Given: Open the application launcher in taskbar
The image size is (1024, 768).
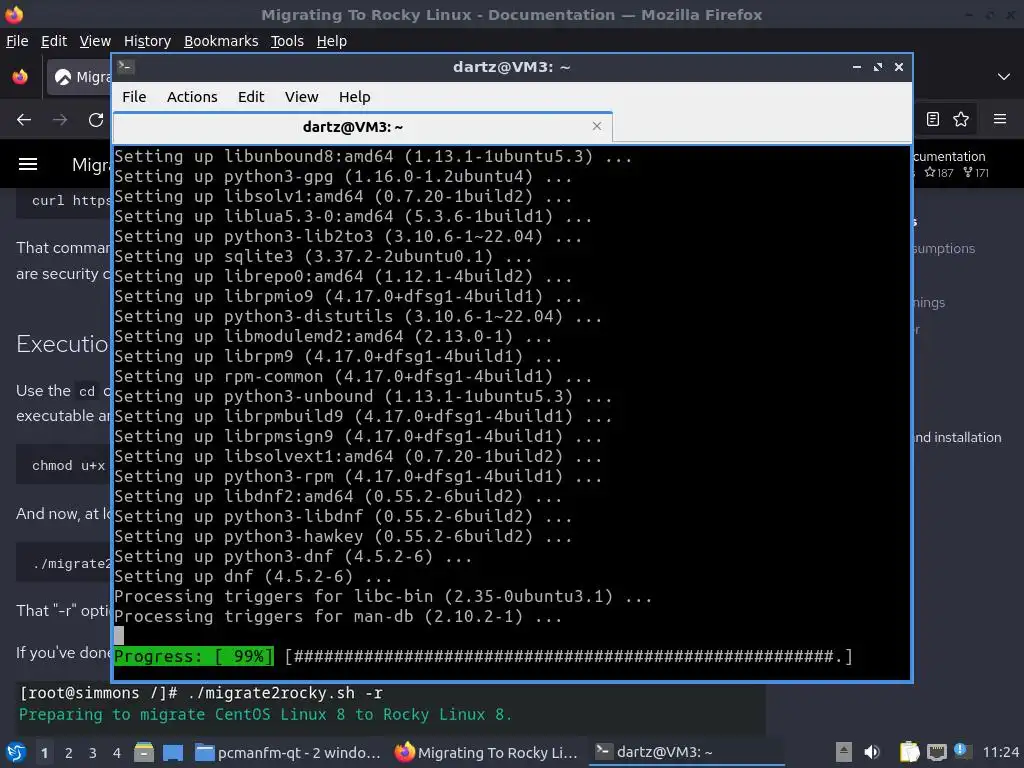Looking at the screenshot, I should pyautogui.click(x=16, y=752).
